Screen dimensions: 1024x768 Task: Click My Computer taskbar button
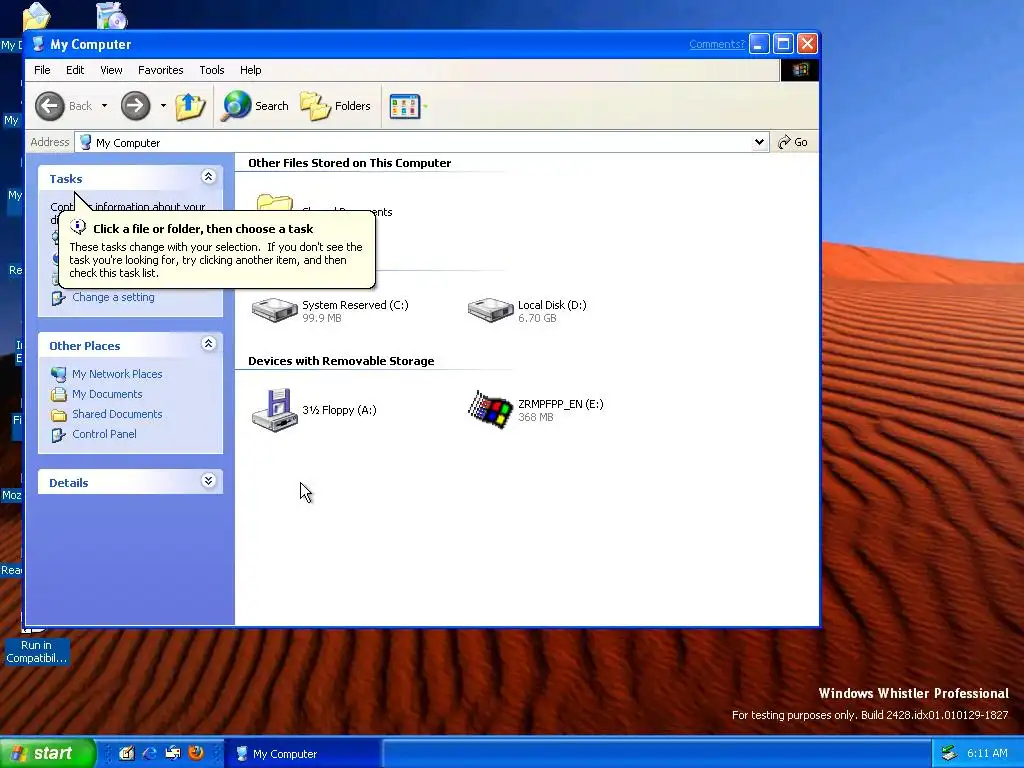click(303, 754)
